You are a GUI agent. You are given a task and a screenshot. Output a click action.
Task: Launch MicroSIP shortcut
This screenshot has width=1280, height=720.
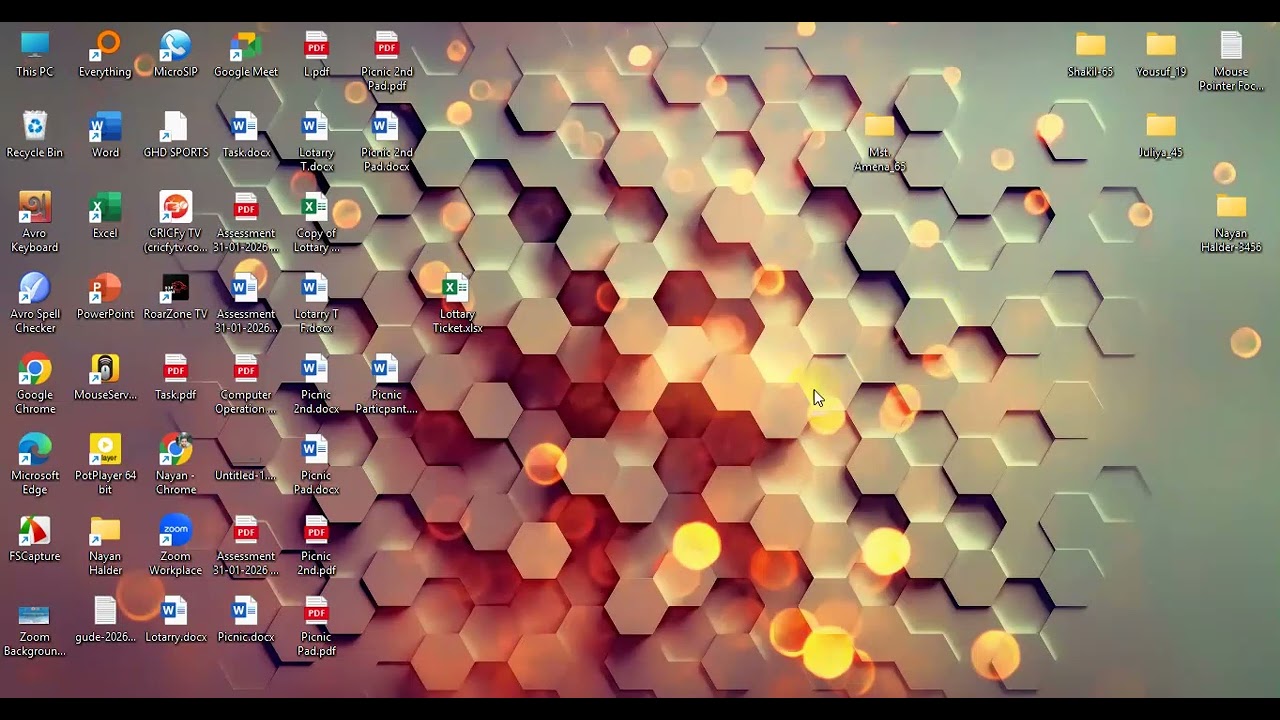point(176,54)
